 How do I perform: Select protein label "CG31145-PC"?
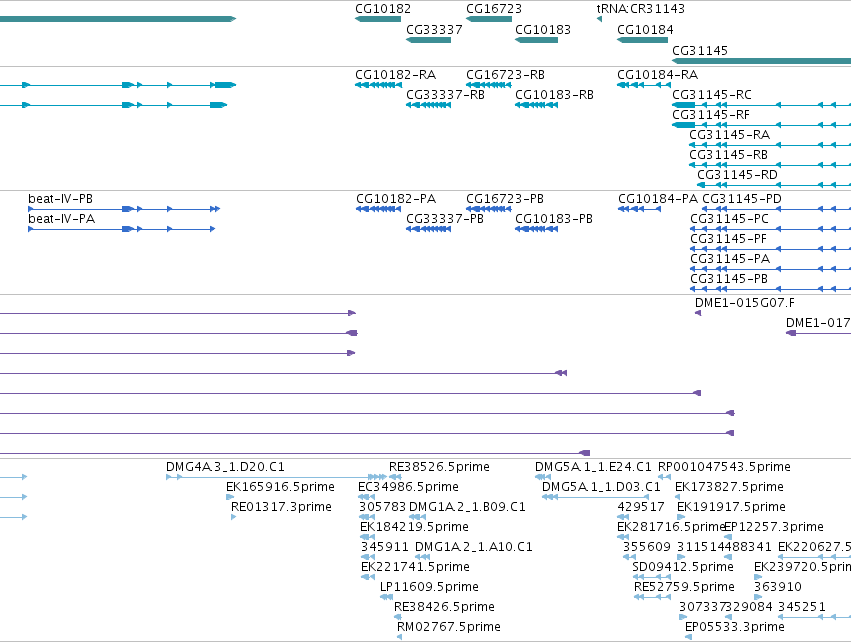click(729, 219)
